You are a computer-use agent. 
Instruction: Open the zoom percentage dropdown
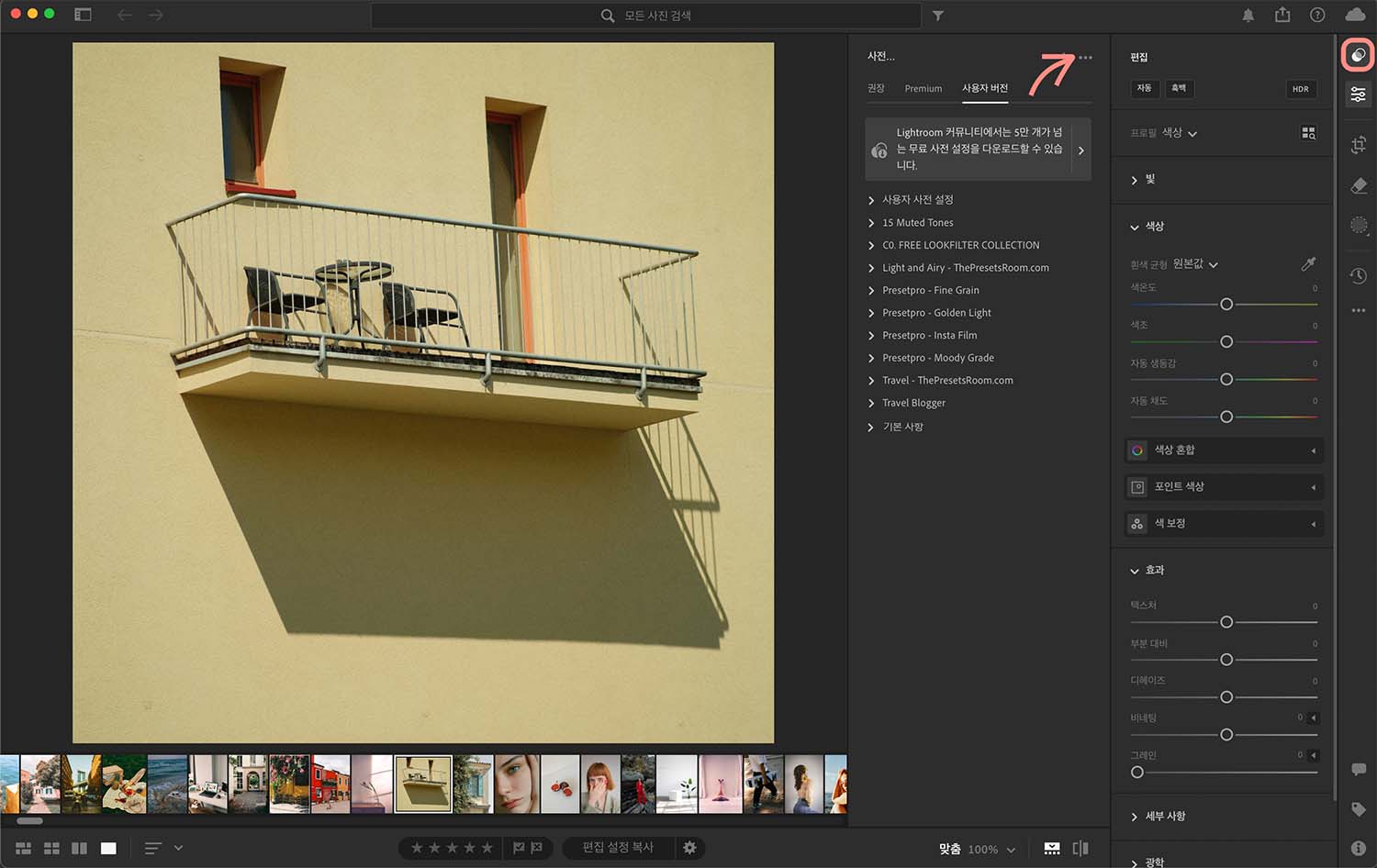pyautogui.click(x=991, y=850)
